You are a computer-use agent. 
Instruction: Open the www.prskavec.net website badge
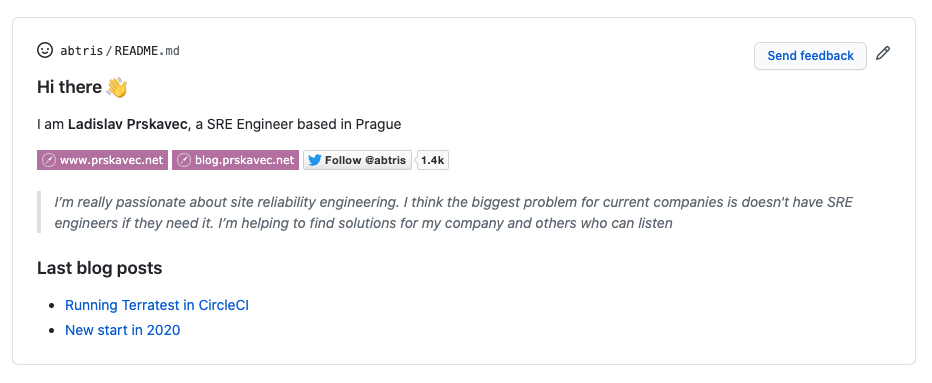pyautogui.click(x=103, y=160)
